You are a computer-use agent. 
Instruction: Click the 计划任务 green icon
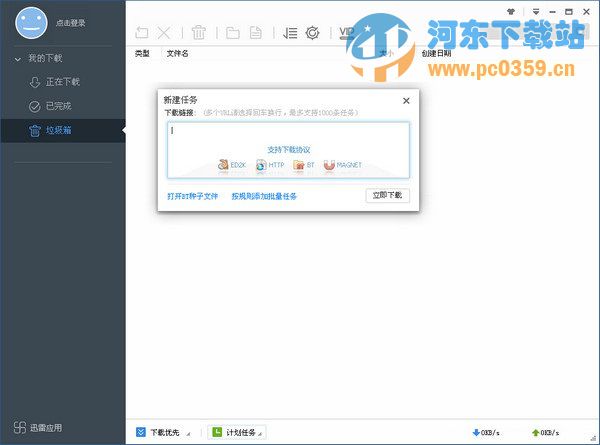pyautogui.click(x=217, y=432)
